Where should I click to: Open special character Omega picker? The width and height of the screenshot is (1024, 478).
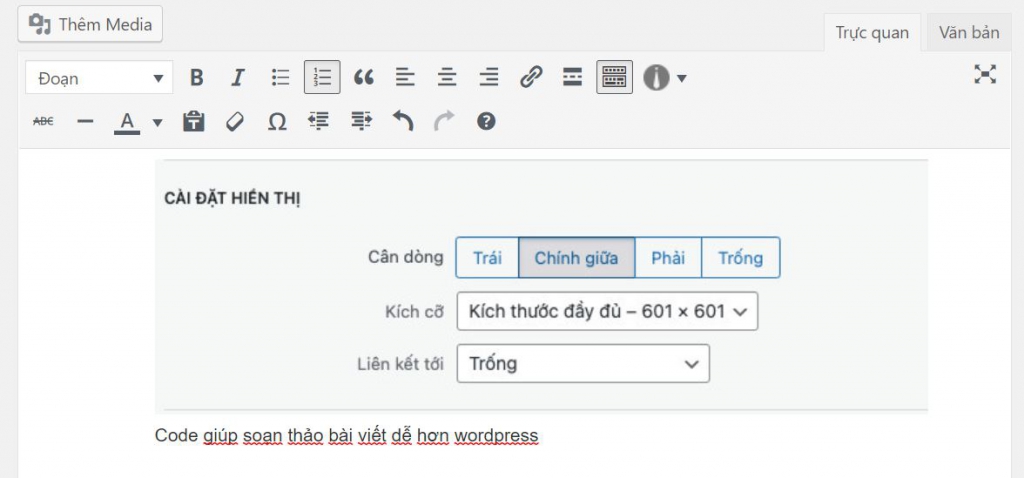(278, 121)
